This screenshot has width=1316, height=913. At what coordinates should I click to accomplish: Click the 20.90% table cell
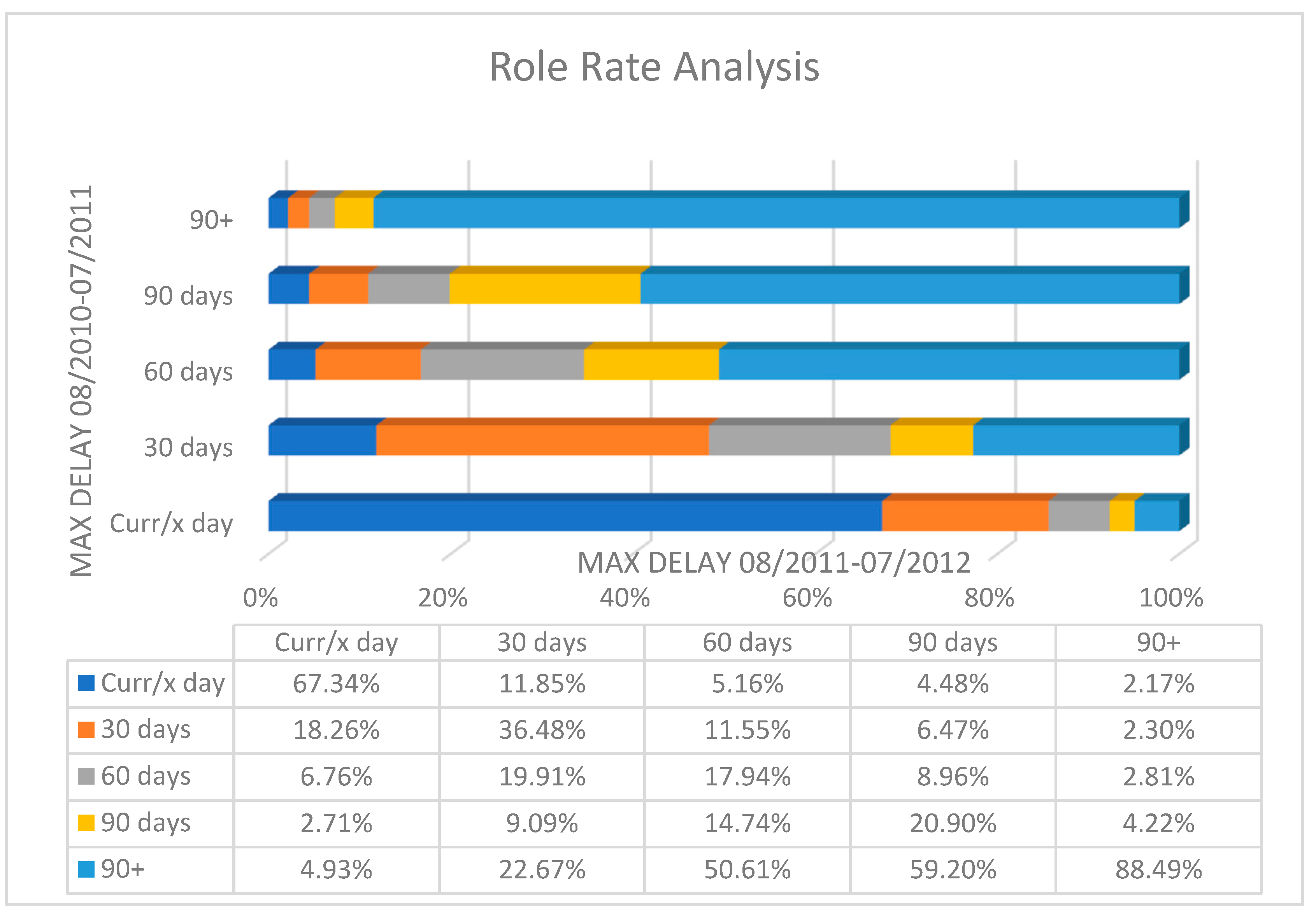point(953,823)
